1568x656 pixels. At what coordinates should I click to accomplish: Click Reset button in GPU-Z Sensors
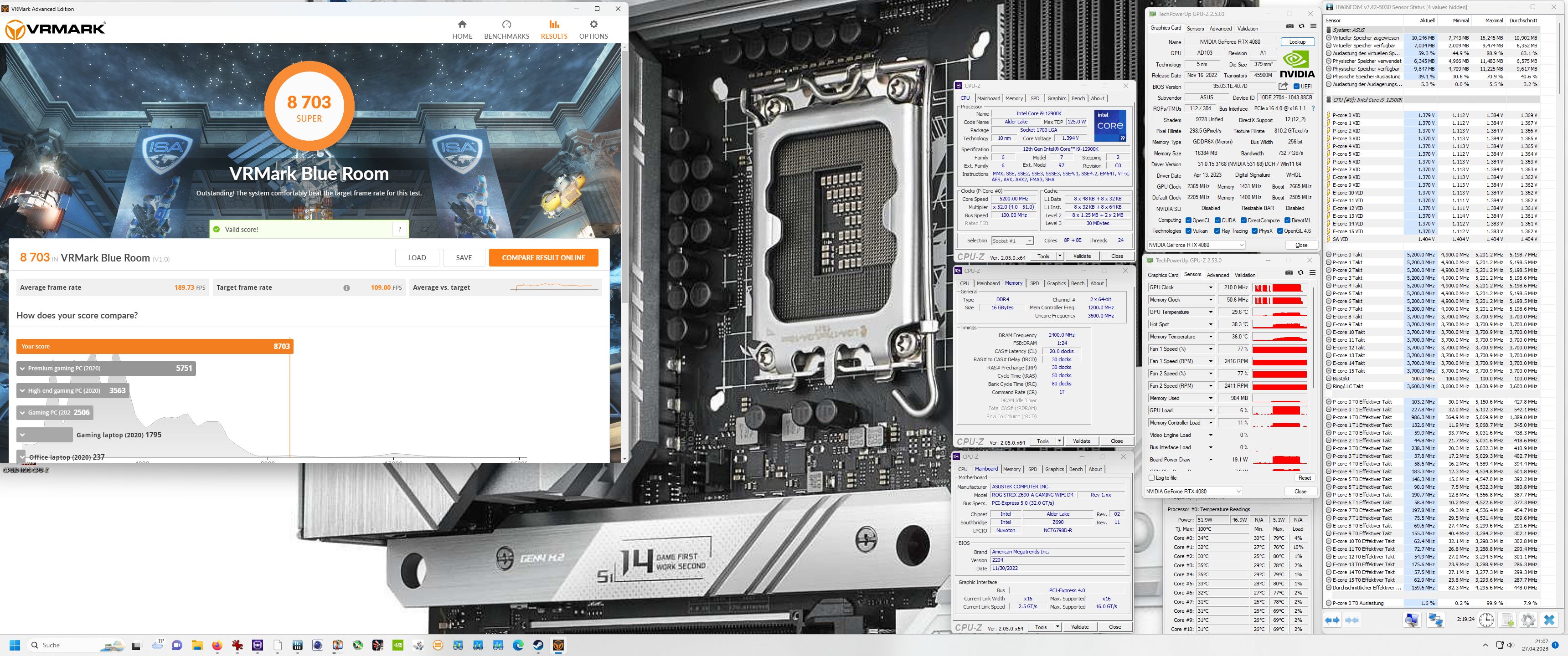(x=1305, y=478)
